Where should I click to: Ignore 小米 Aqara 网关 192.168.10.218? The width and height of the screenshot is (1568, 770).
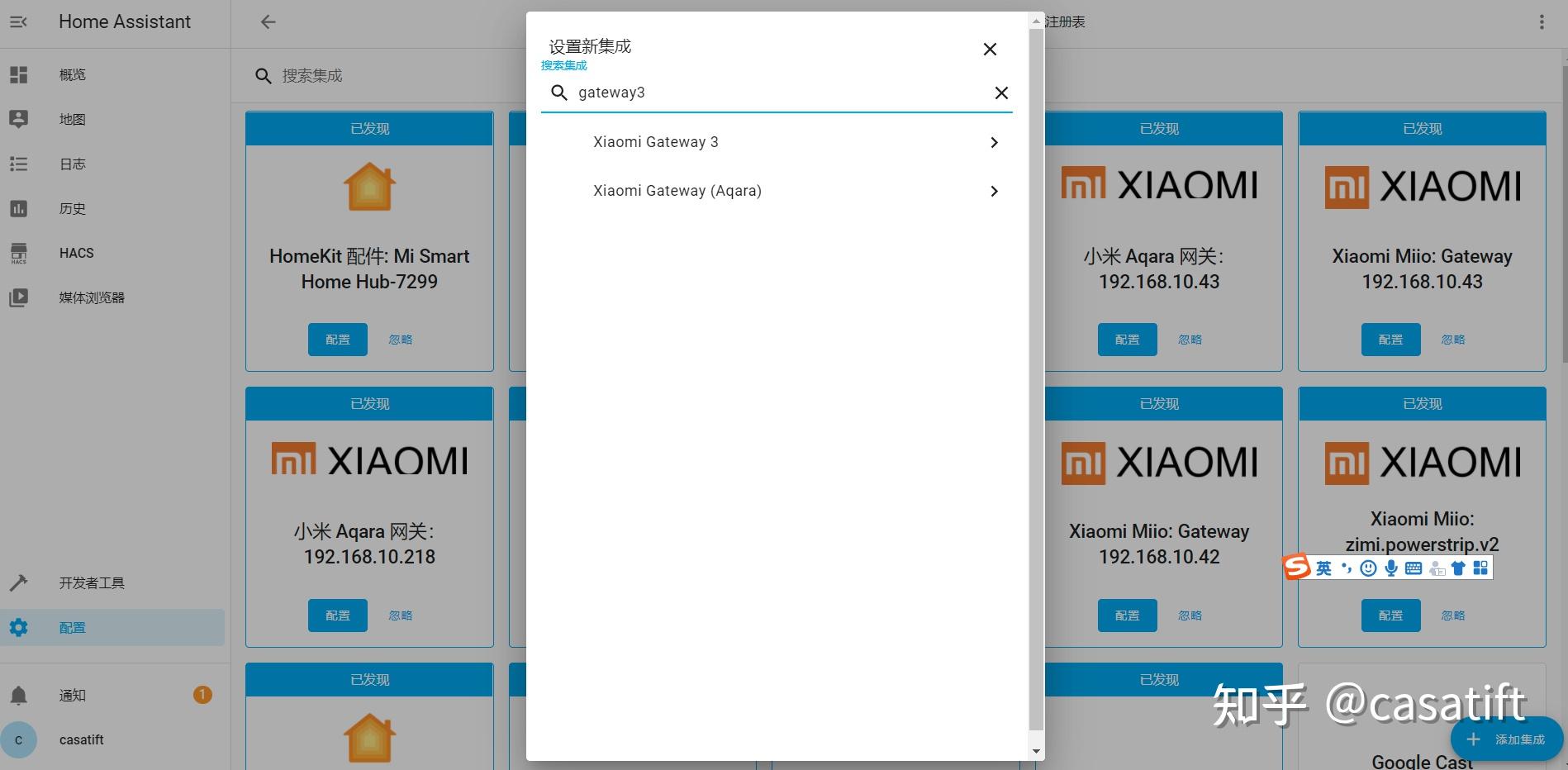401,616
